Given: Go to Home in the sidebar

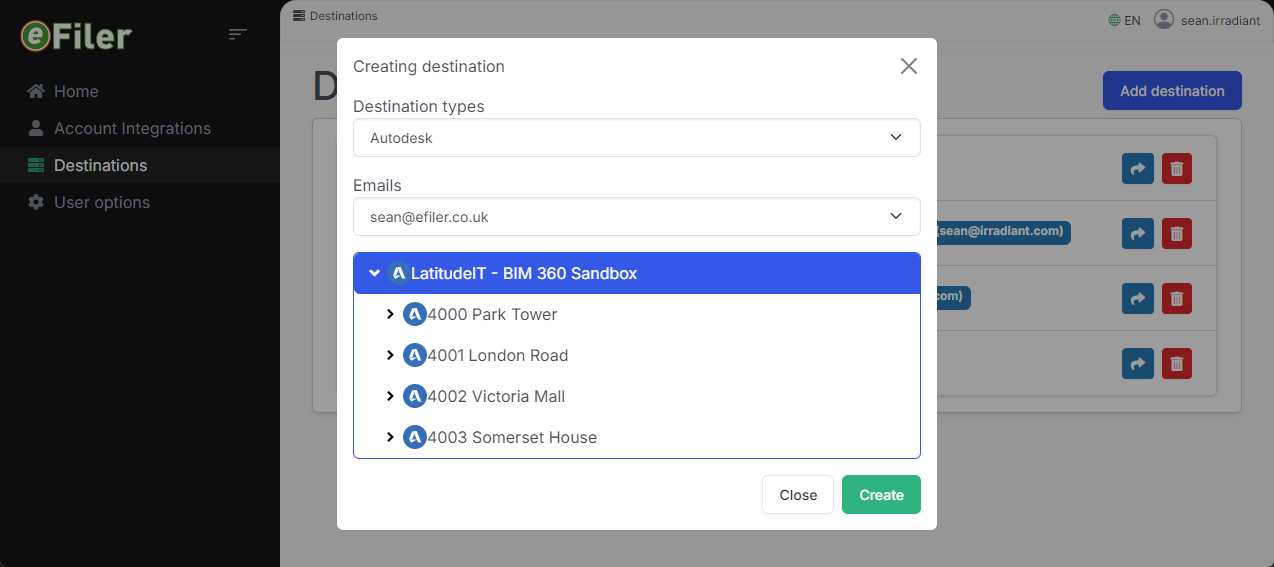Looking at the screenshot, I should (x=76, y=91).
